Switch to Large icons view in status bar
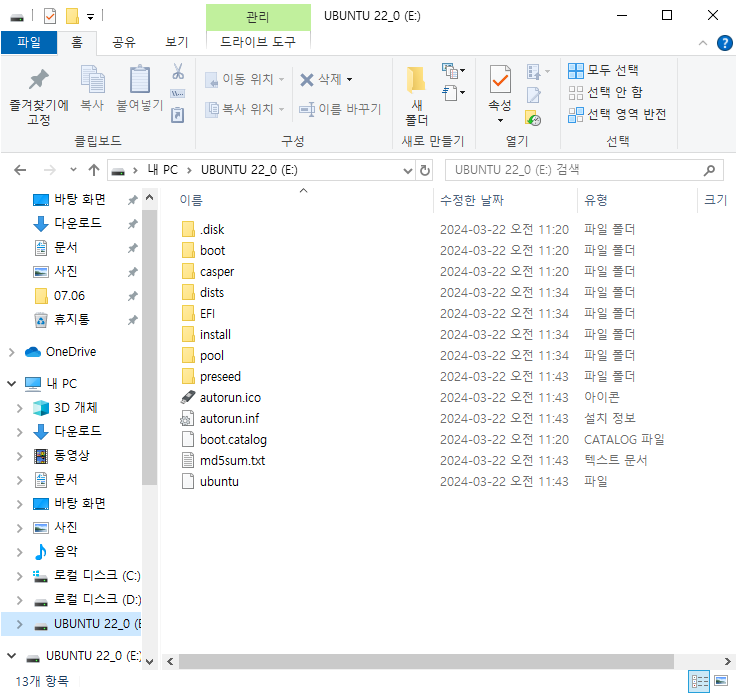 (721, 681)
